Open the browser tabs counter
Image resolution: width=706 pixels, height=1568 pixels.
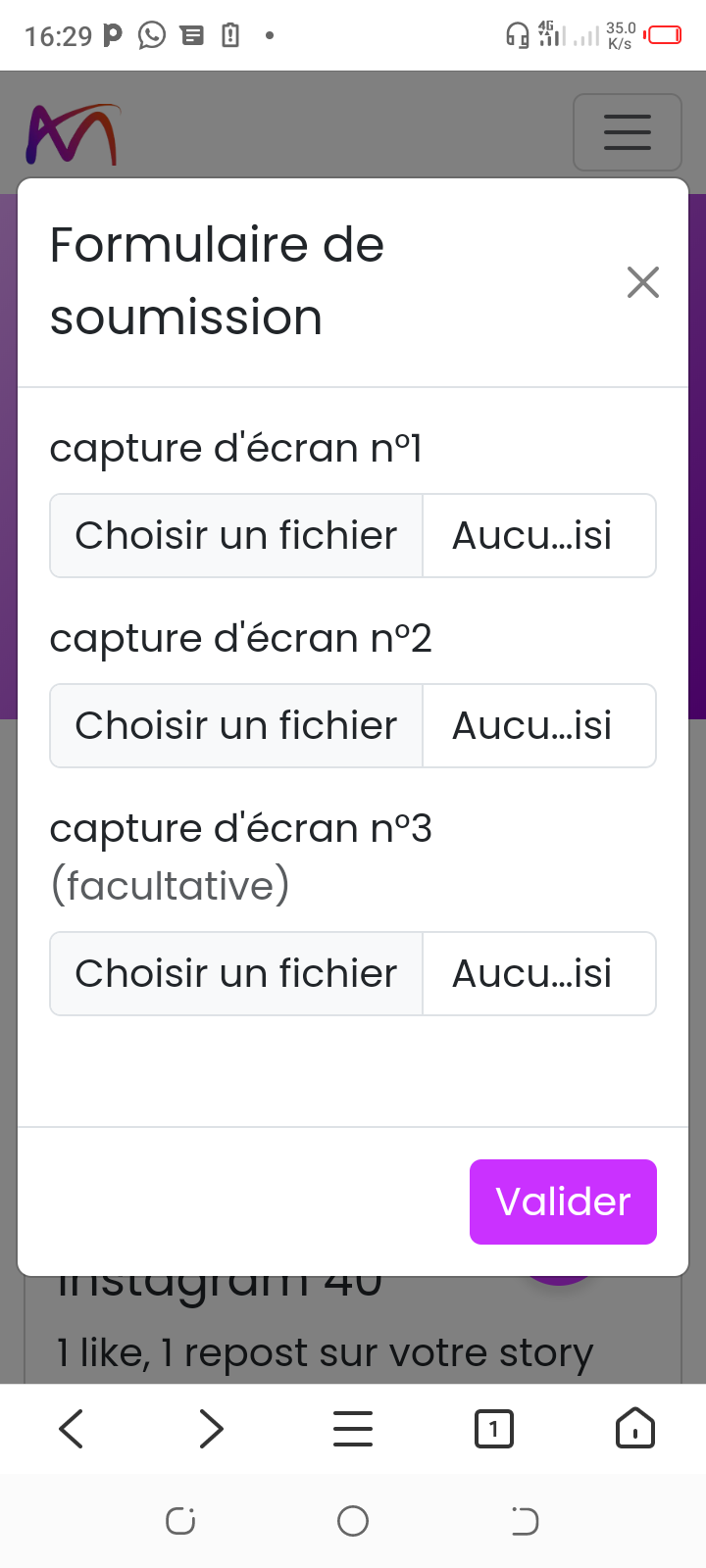(493, 1429)
